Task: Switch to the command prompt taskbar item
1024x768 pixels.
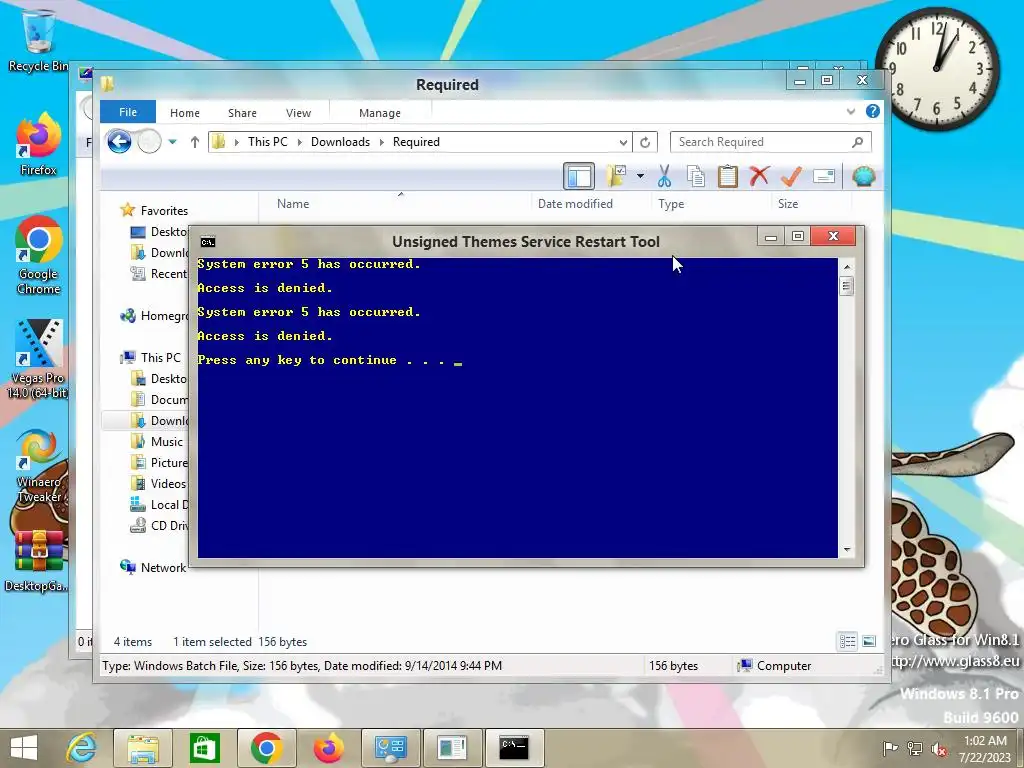Action: pos(515,748)
